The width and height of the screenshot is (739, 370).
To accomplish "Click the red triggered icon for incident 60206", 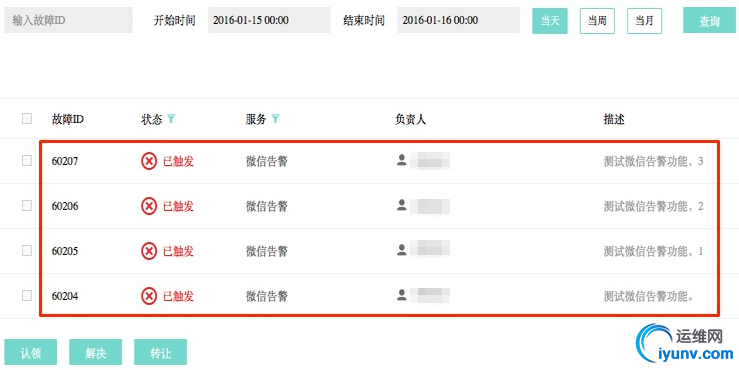I will [x=148, y=206].
